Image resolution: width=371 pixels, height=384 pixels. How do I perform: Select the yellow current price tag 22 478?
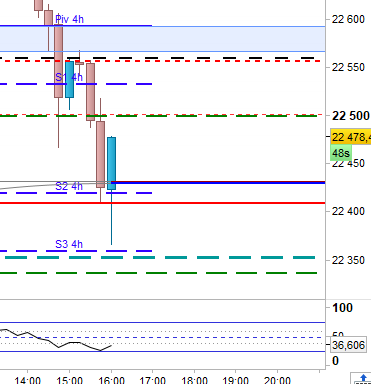(351, 137)
